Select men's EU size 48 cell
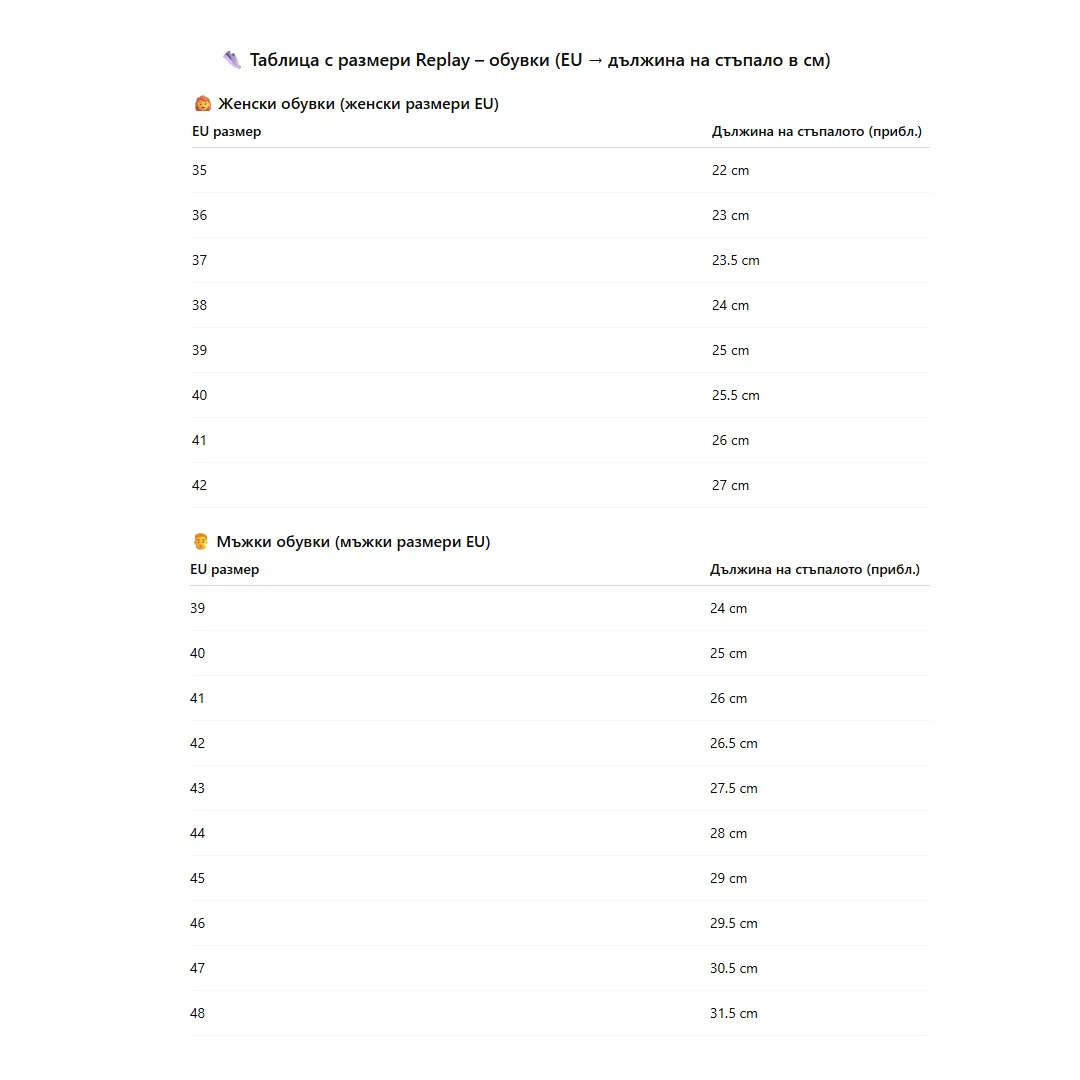The width and height of the screenshot is (1080, 1080). click(198, 1013)
